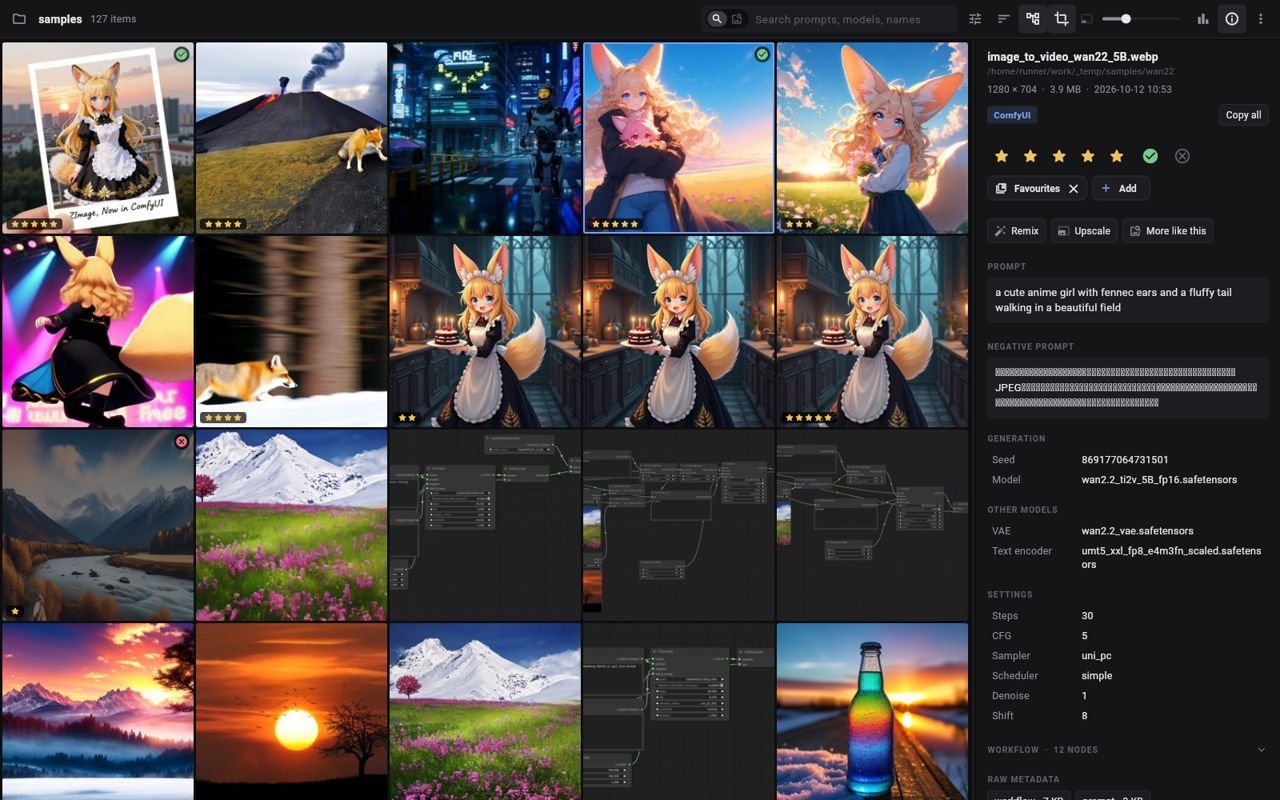Image resolution: width=1280 pixels, height=800 pixels.
Task: Click the ComfyUI source tag
Action: tap(1012, 115)
